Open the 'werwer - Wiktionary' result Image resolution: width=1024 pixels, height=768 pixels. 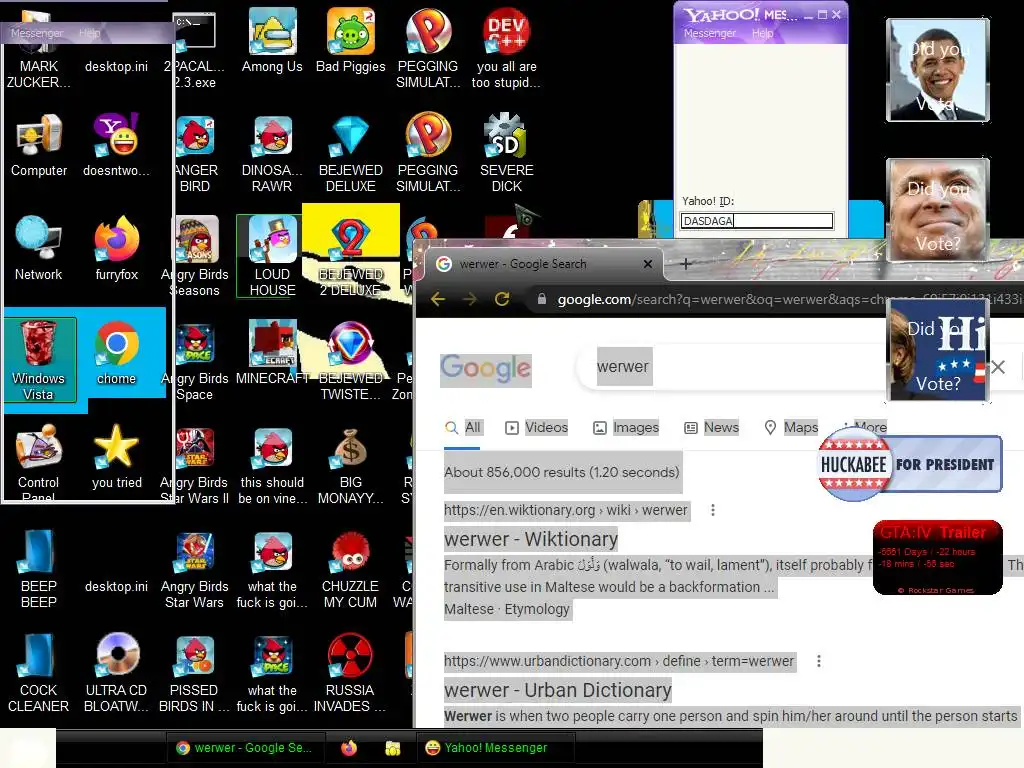click(x=530, y=539)
